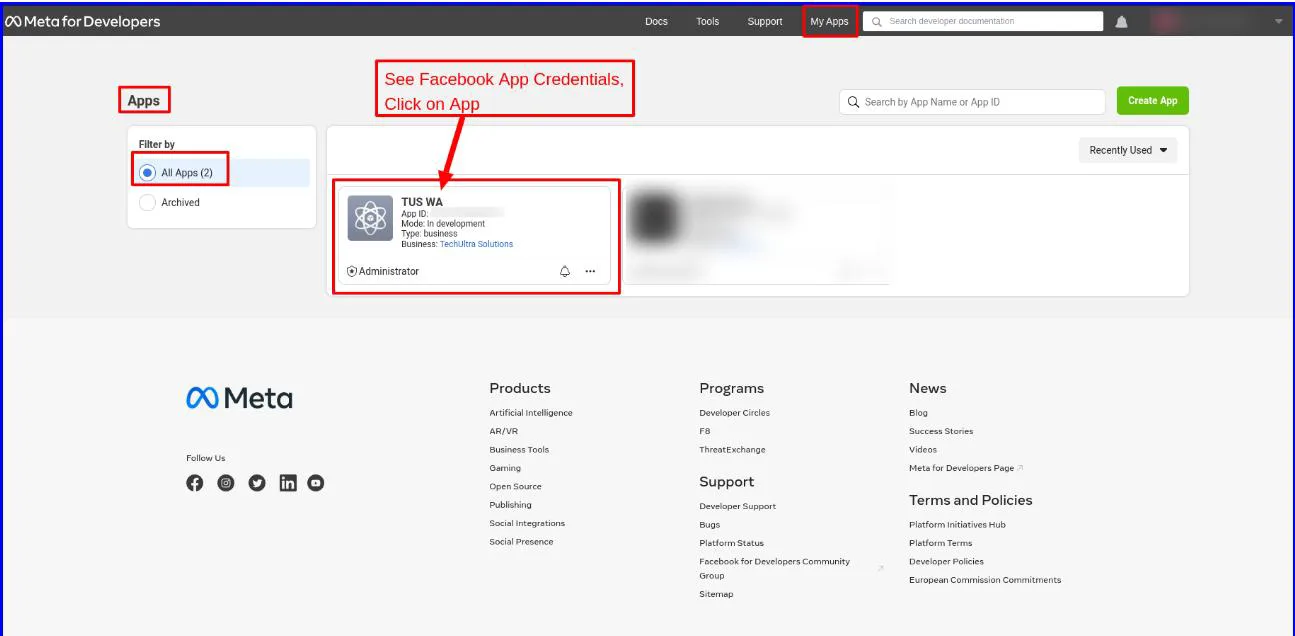Open the AR/VR product link
The height and width of the screenshot is (636, 1295).
(x=504, y=431)
